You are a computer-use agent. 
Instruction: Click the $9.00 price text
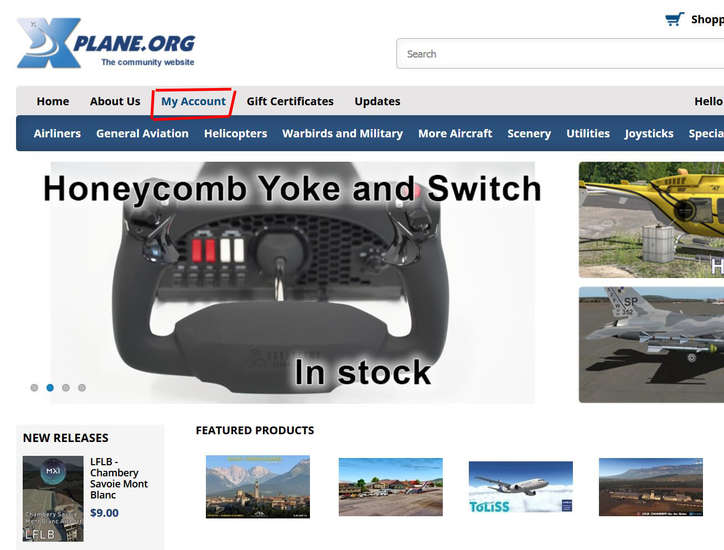click(104, 513)
